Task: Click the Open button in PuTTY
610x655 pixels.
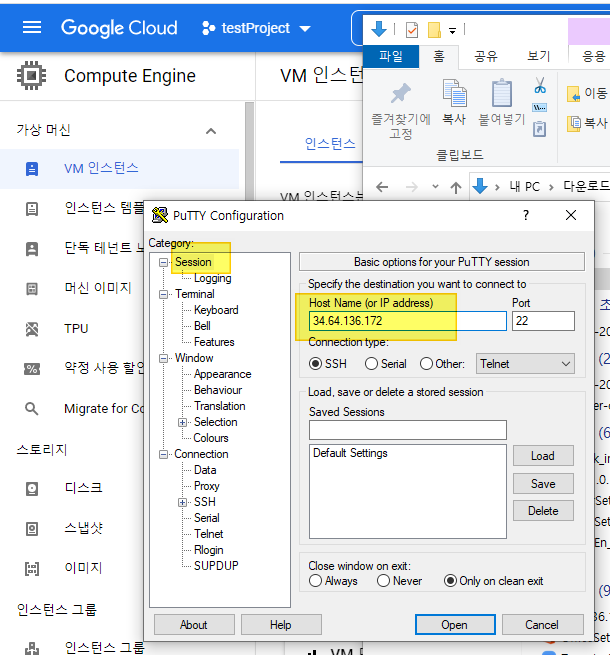Action: [455, 625]
